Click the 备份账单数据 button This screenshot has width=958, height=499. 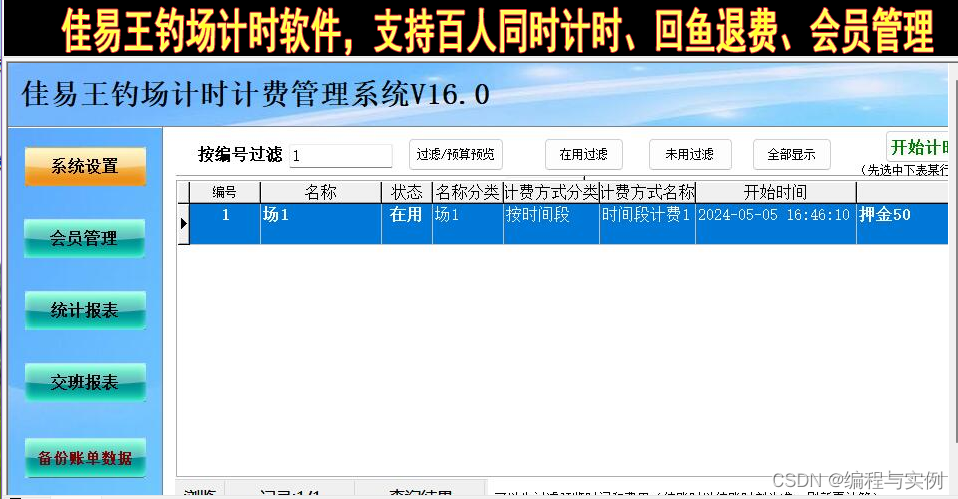click(x=85, y=457)
